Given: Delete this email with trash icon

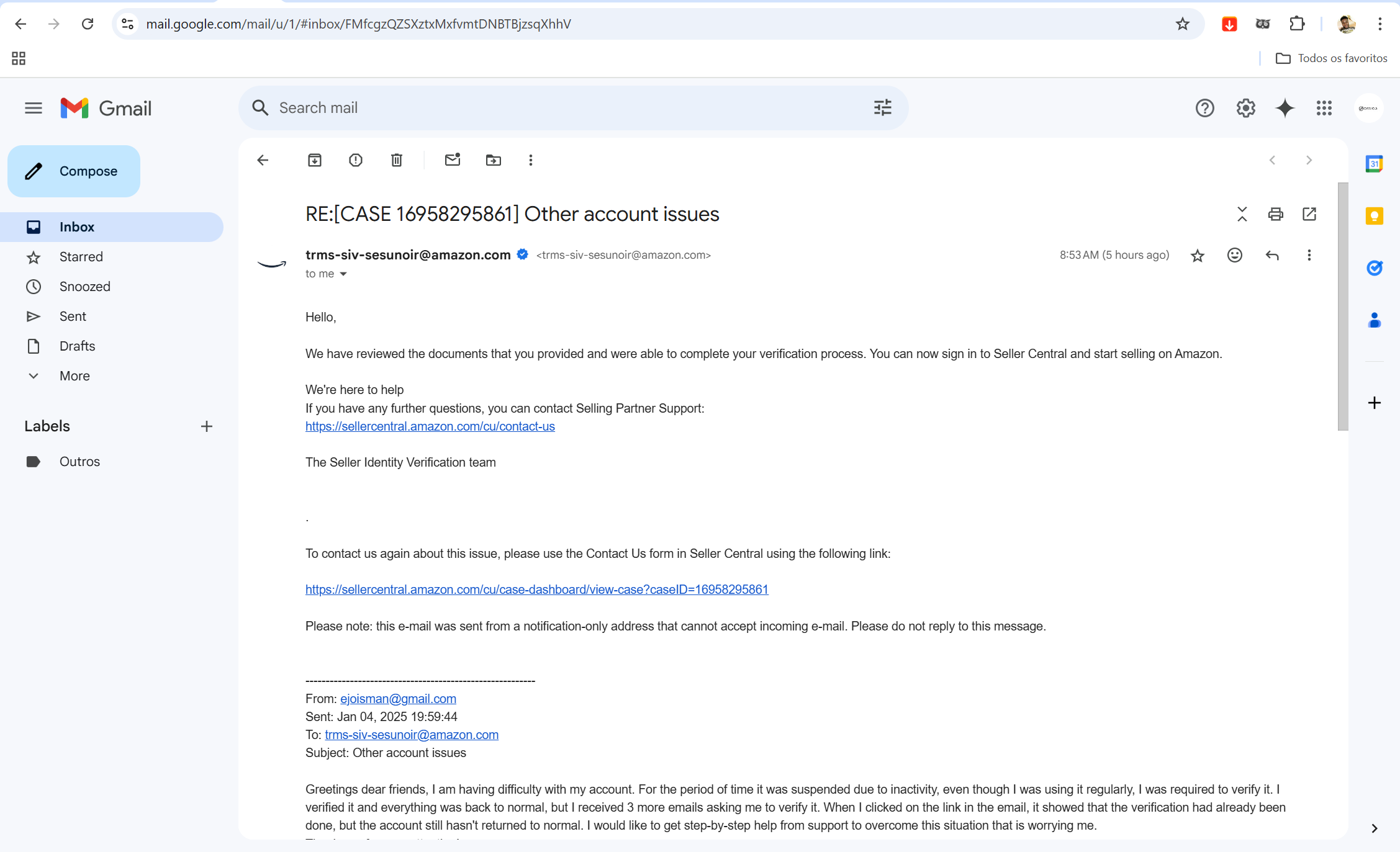Looking at the screenshot, I should [x=397, y=160].
